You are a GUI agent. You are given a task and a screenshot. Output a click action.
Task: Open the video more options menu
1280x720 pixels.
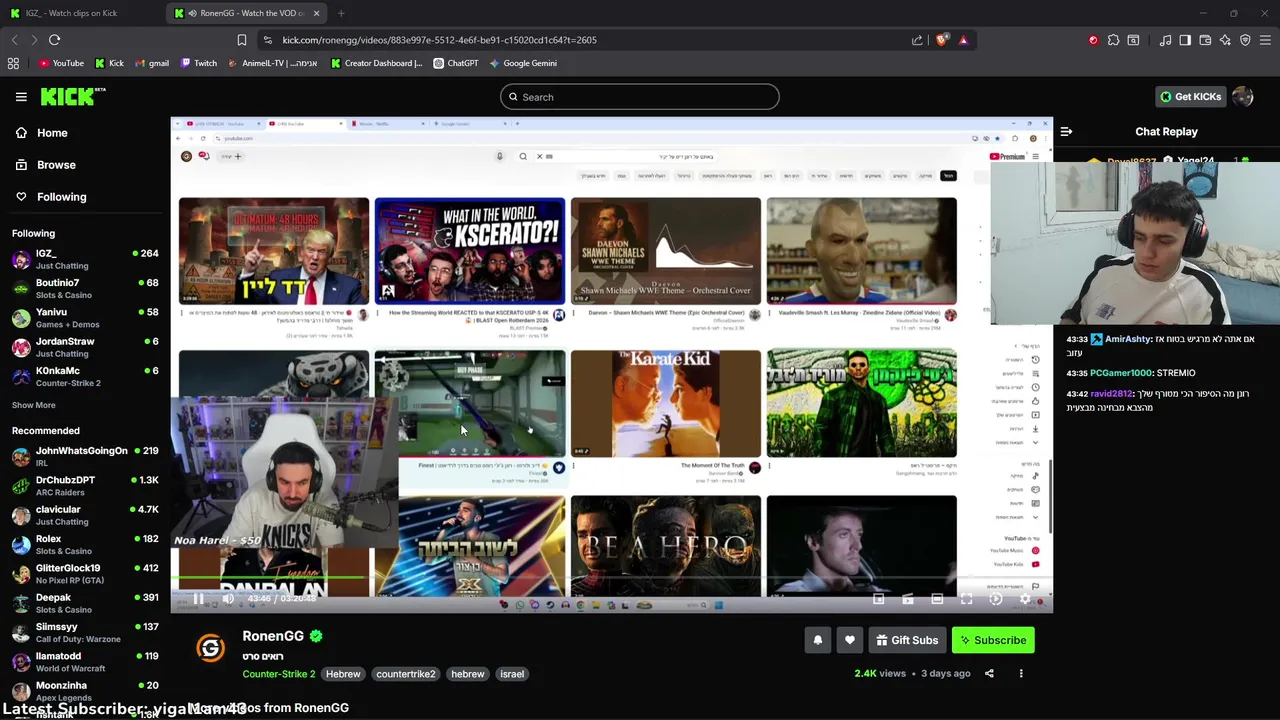(1021, 673)
